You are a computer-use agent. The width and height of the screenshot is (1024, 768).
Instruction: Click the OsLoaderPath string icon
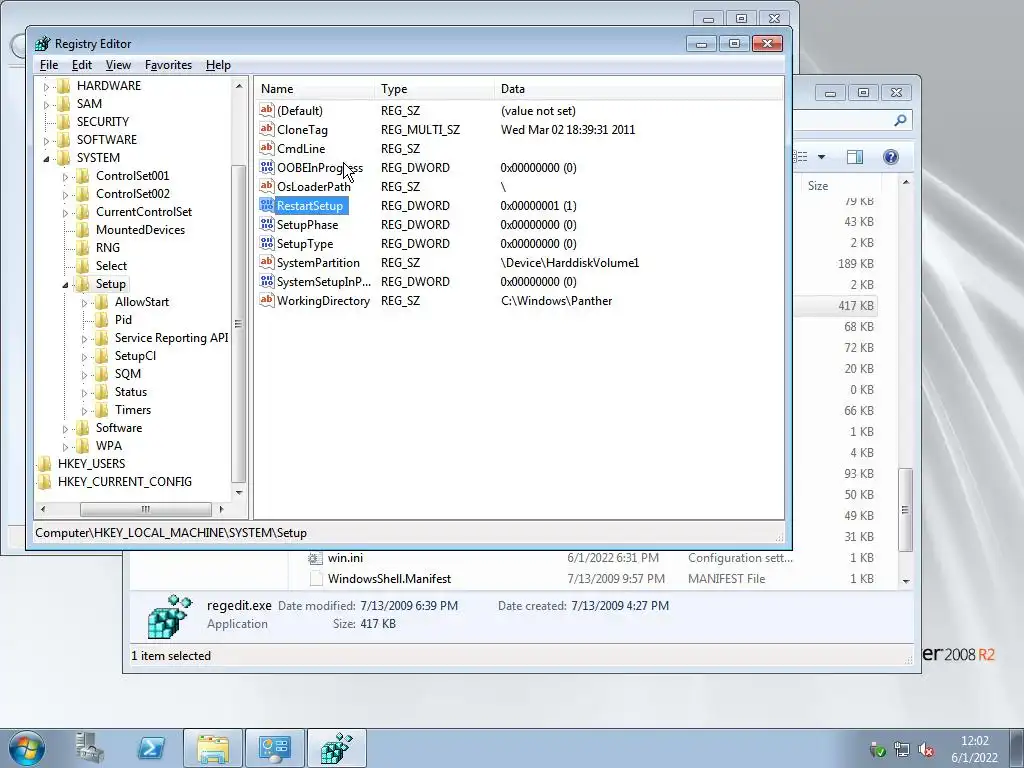tap(266, 186)
